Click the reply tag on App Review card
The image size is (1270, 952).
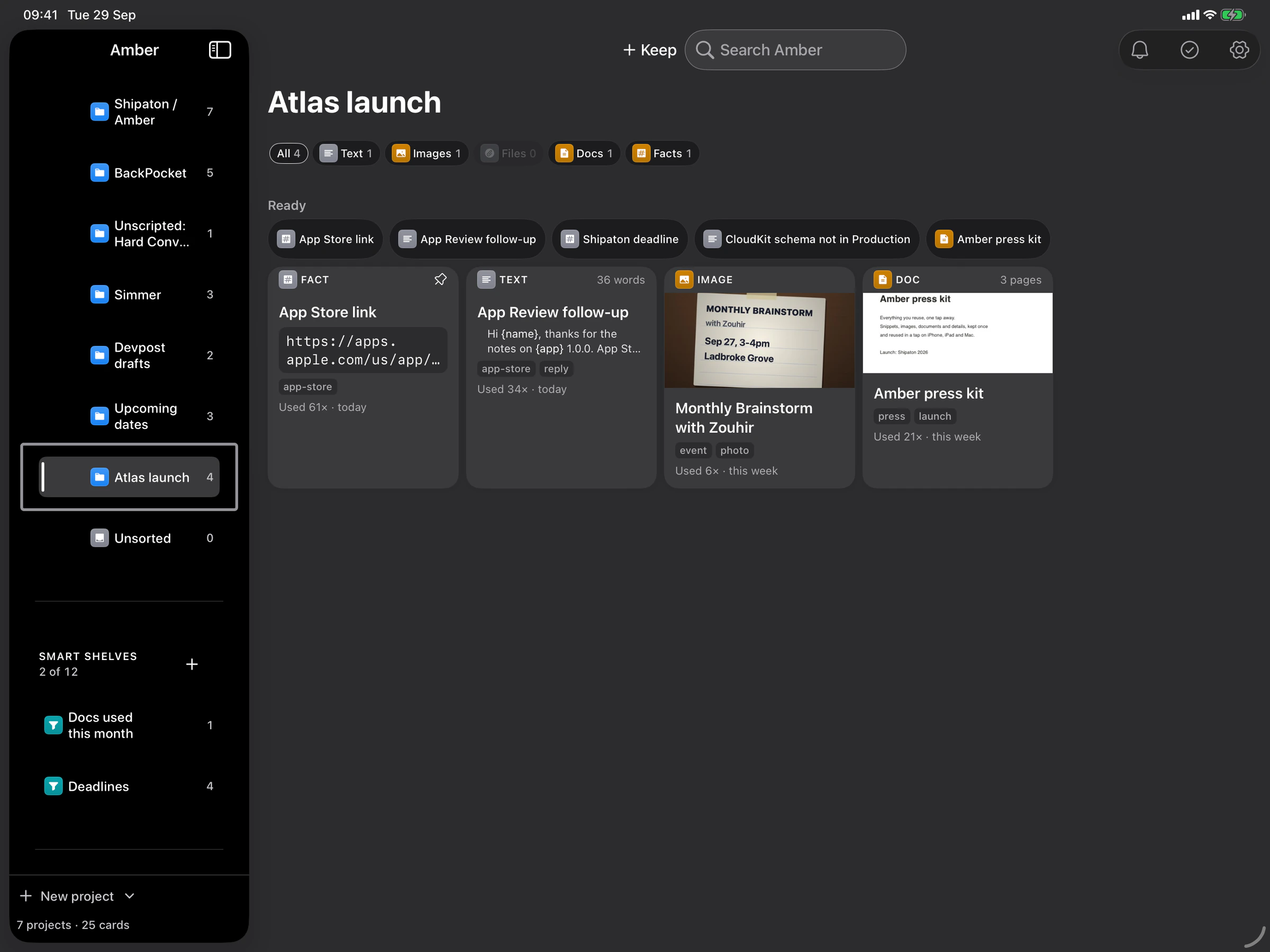pyautogui.click(x=556, y=369)
